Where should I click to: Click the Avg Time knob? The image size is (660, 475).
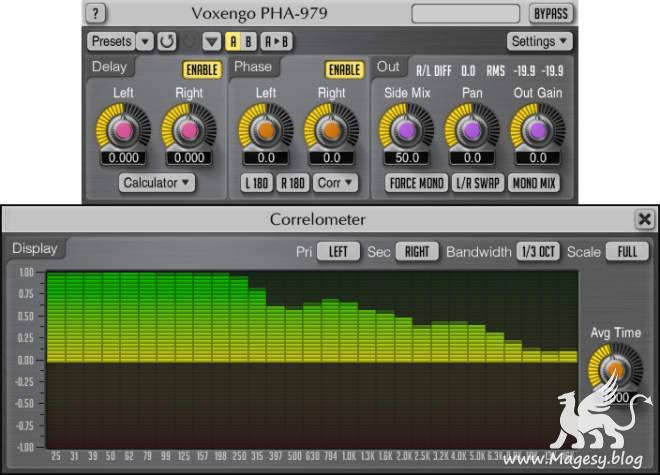[x=615, y=369]
